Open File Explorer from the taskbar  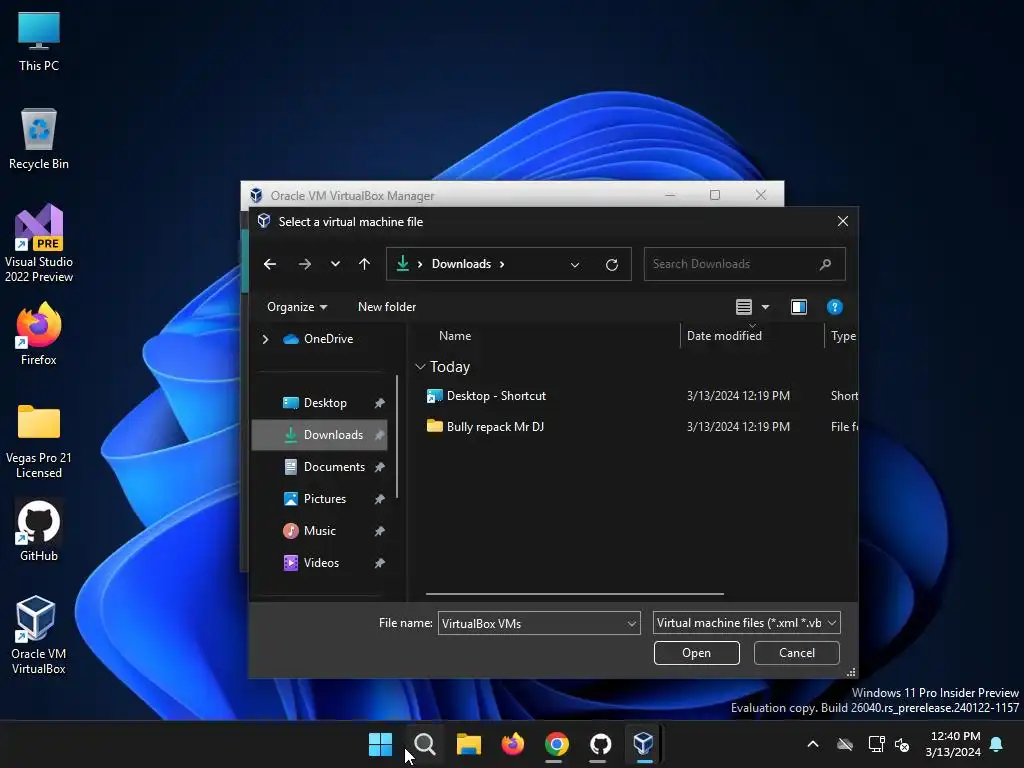coord(469,744)
